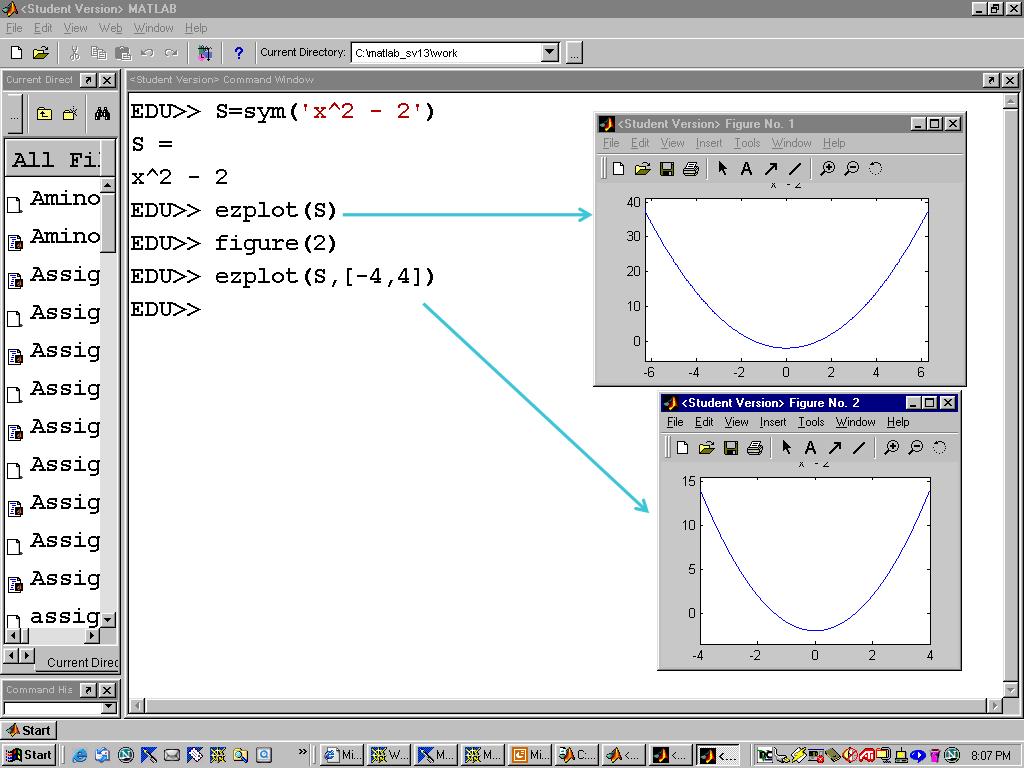Click the New M-file icon in MATLAB toolbar
This screenshot has width=1024, height=768.
(x=17, y=53)
